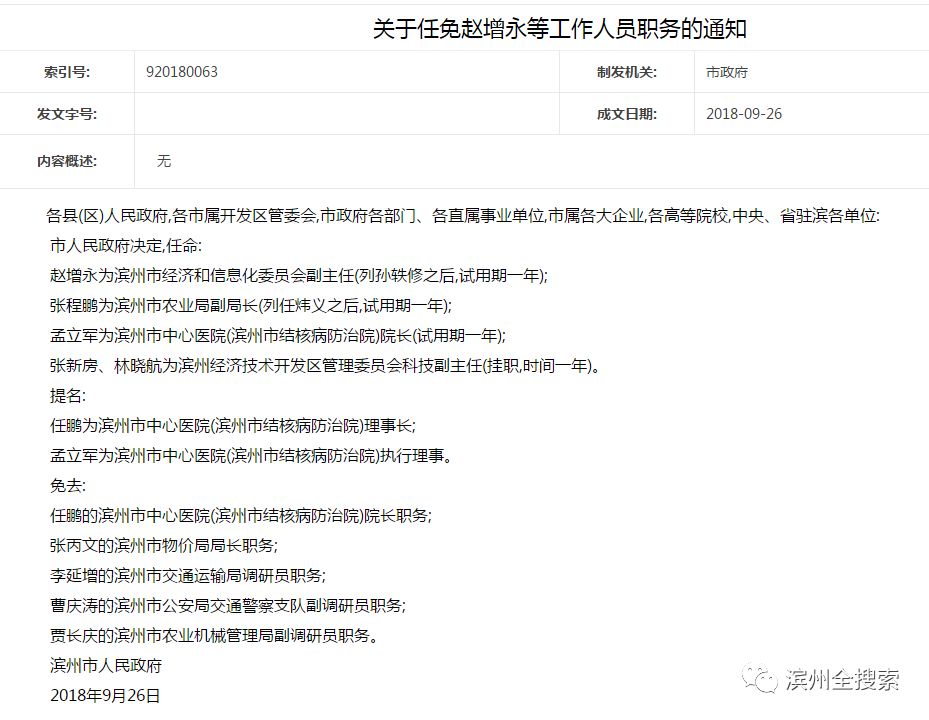Click the 制发机关 label cell
The image size is (929, 720).
627,72
